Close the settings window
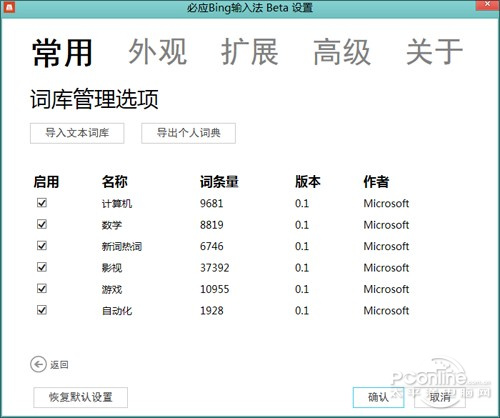This screenshot has width=500, height=418. pos(487,5)
